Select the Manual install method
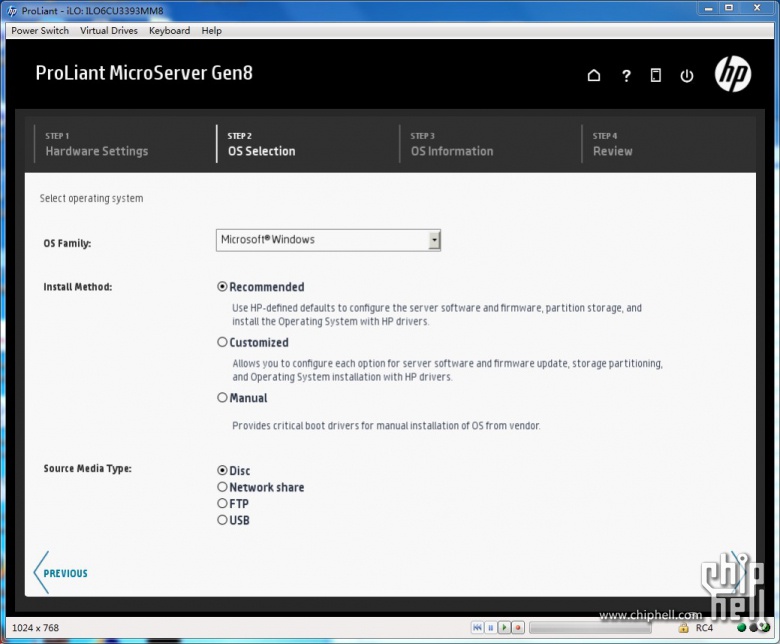The width and height of the screenshot is (780, 644). point(222,397)
